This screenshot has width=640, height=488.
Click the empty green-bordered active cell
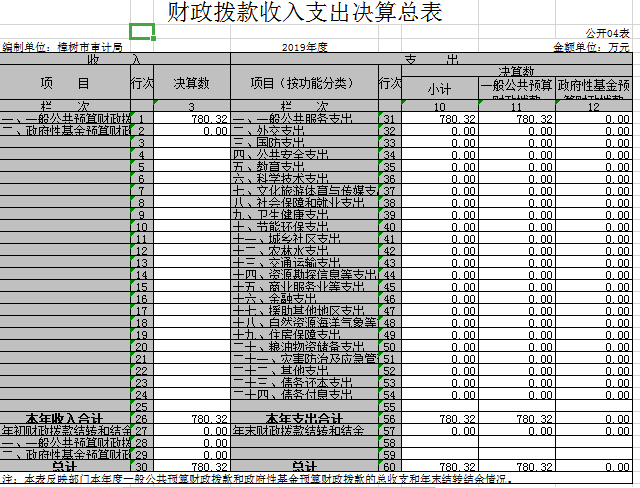point(142,32)
